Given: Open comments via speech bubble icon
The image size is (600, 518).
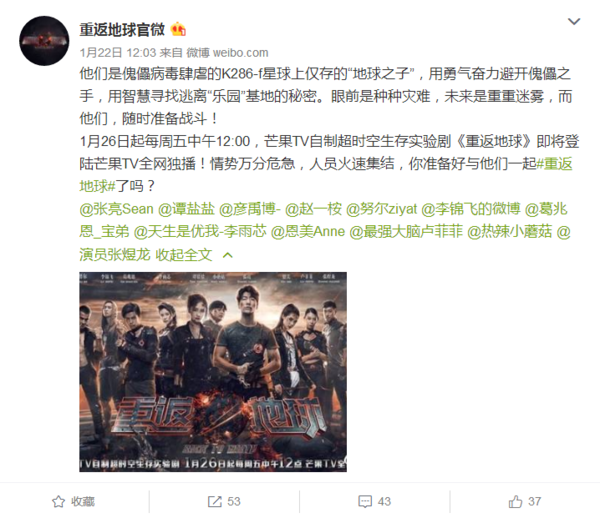Looking at the screenshot, I should [365, 502].
